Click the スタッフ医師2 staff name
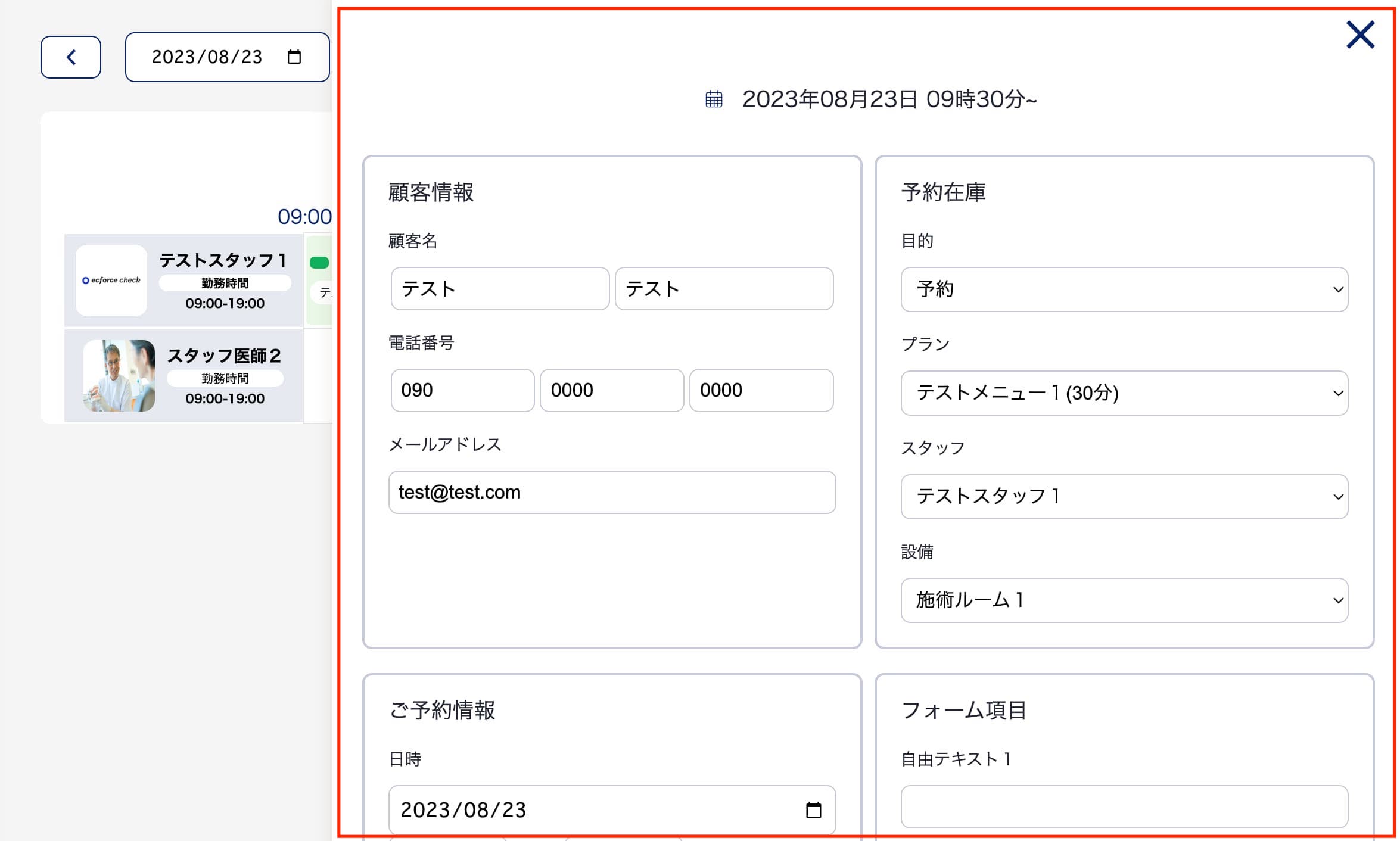This screenshot has width=1400, height=841. [224, 356]
